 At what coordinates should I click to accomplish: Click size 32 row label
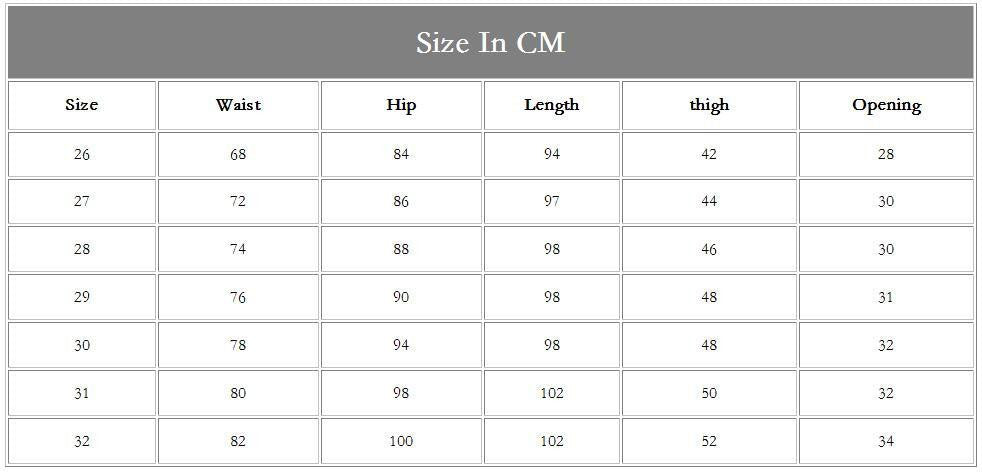[x=82, y=441]
